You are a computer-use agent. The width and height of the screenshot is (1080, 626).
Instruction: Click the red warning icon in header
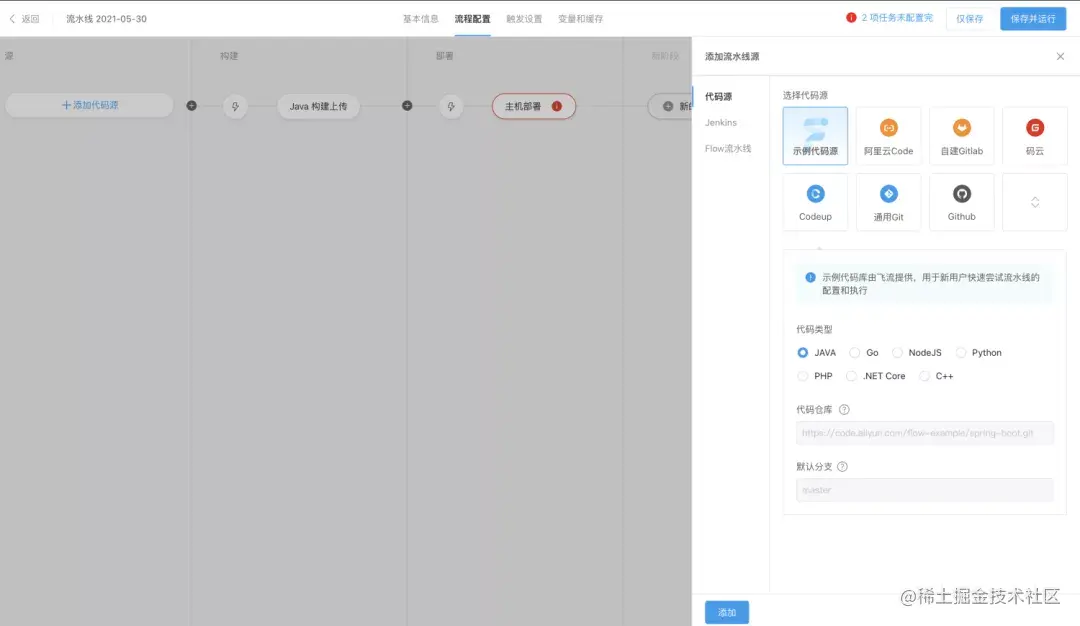tap(851, 18)
